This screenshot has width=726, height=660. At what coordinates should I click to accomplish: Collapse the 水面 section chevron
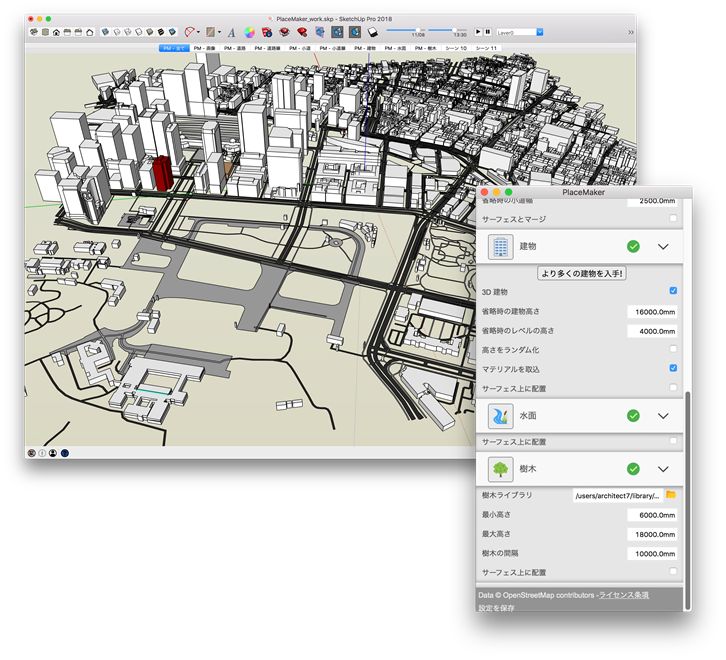tap(663, 416)
